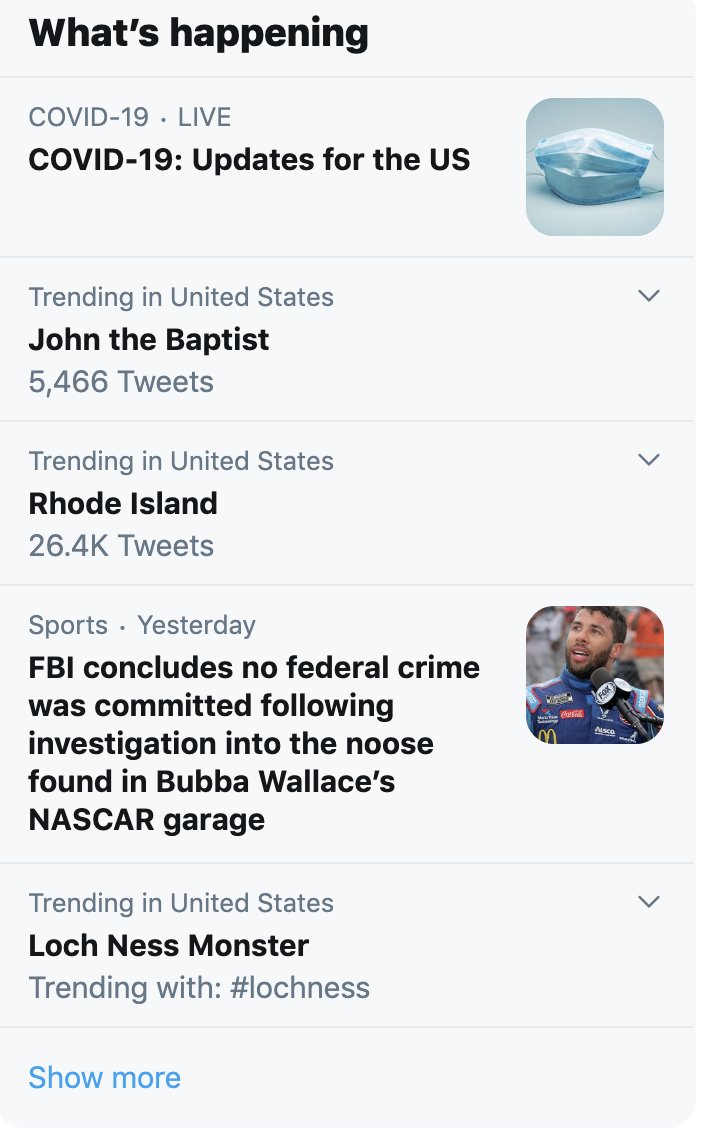The width and height of the screenshot is (704, 1140).
Task: Click the "What's happening" panel heading
Action: pos(199,33)
